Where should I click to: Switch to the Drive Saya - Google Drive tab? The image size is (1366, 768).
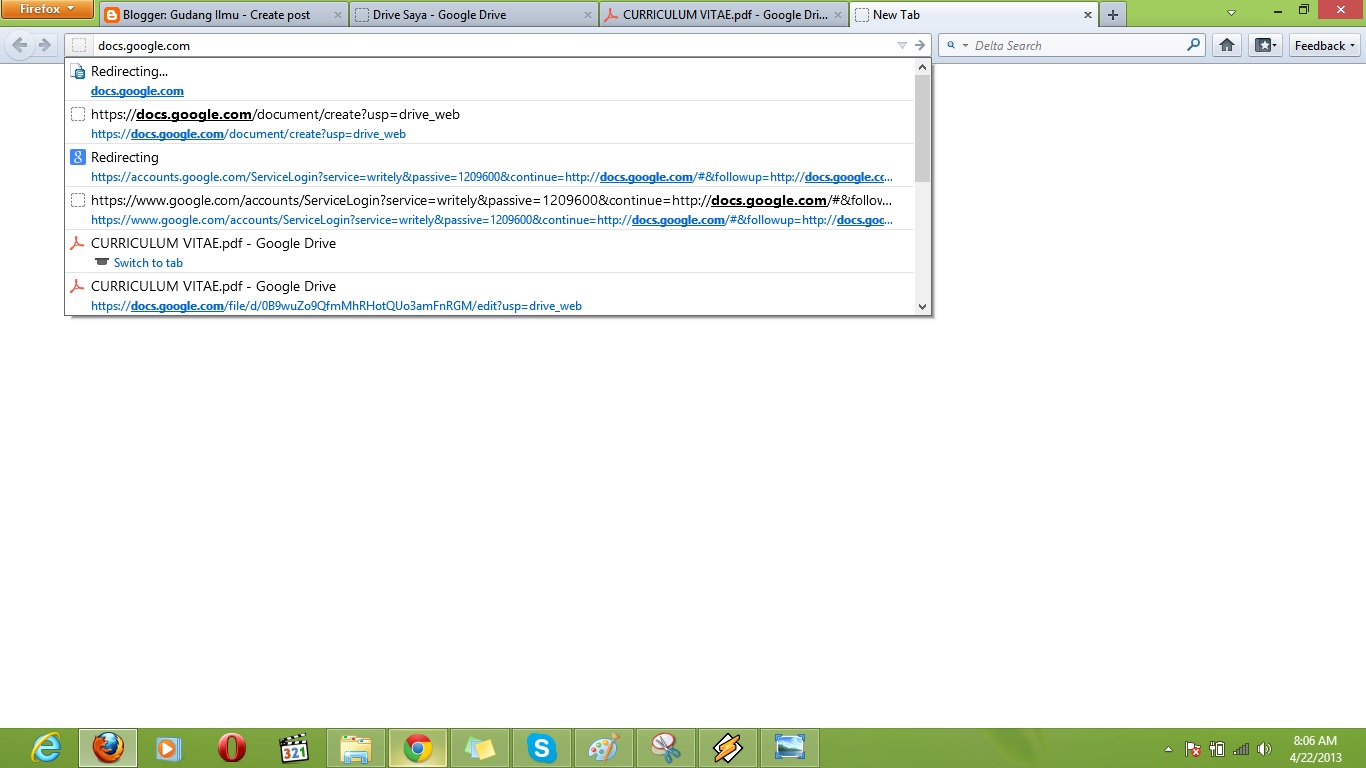(x=474, y=15)
